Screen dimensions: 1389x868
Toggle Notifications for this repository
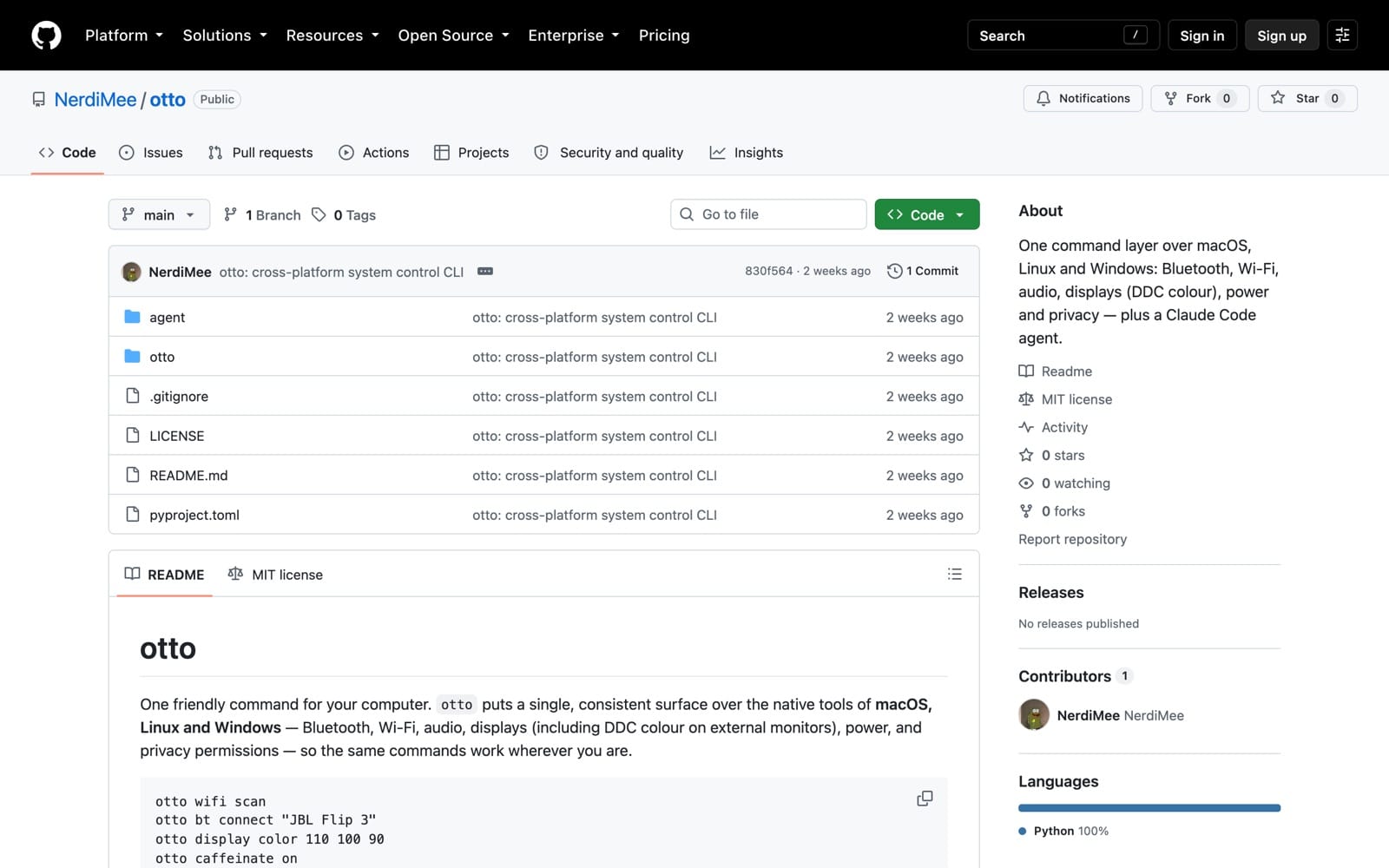click(x=1083, y=98)
